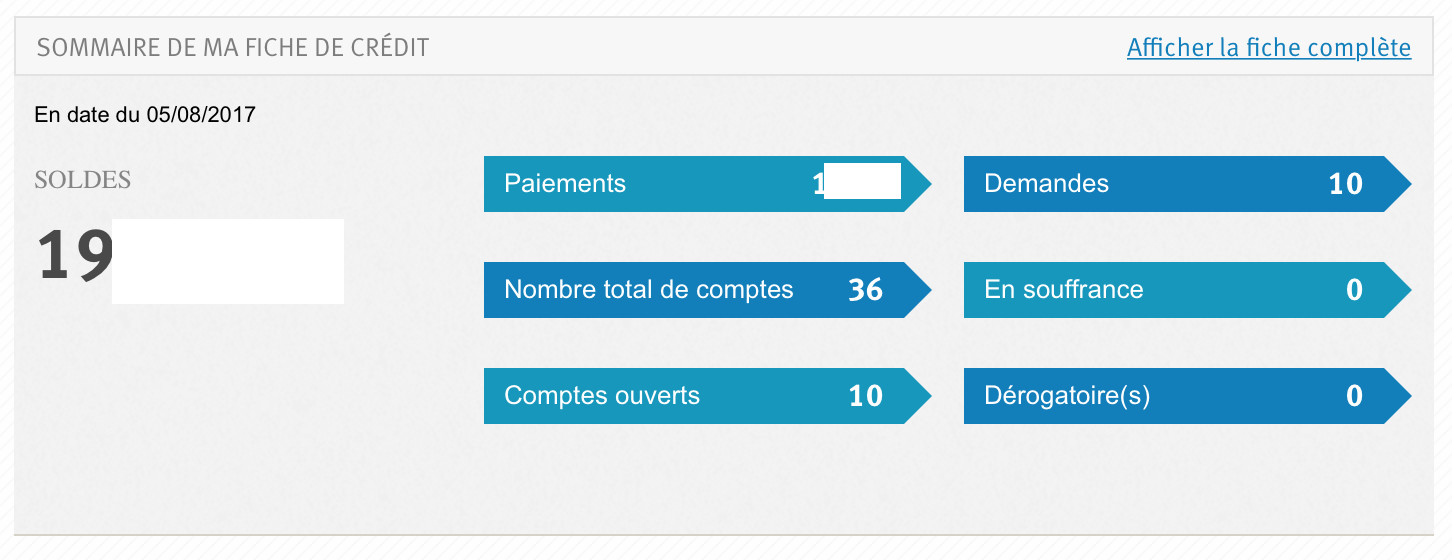Click the zero count in En souffrance
The width and height of the screenshot is (1452, 560).
[x=1354, y=290]
